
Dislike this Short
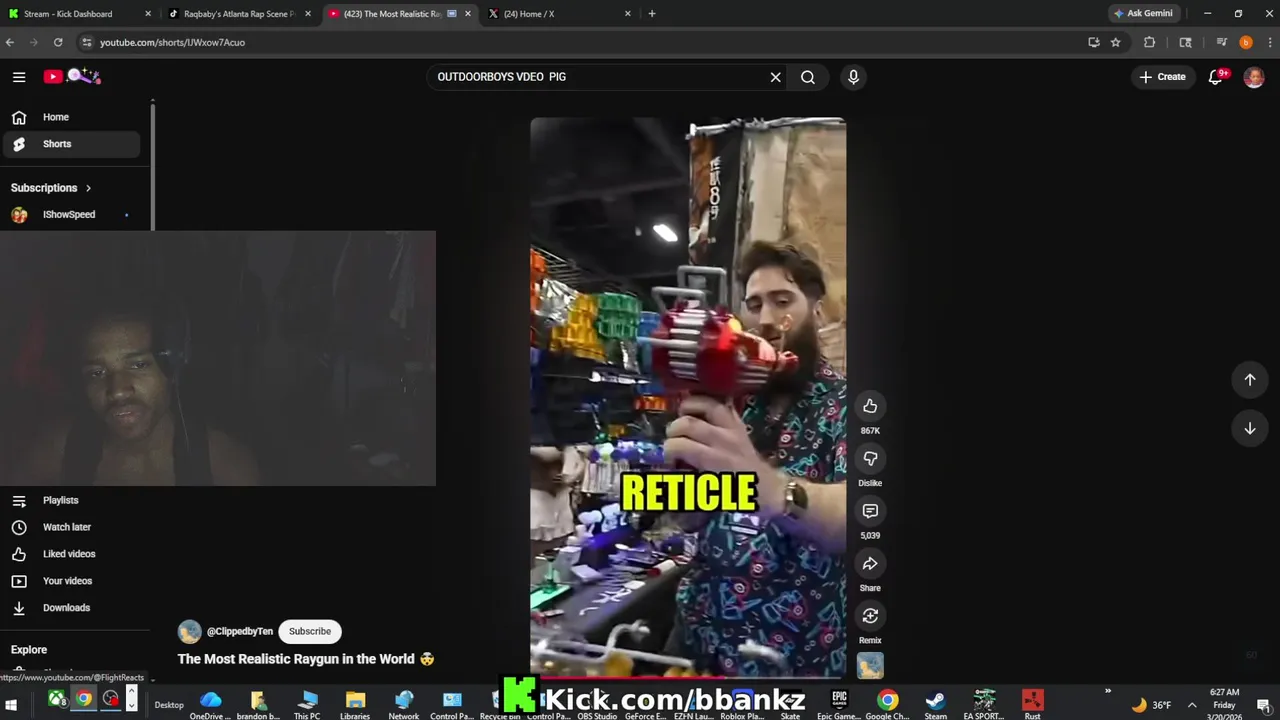tap(870, 458)
